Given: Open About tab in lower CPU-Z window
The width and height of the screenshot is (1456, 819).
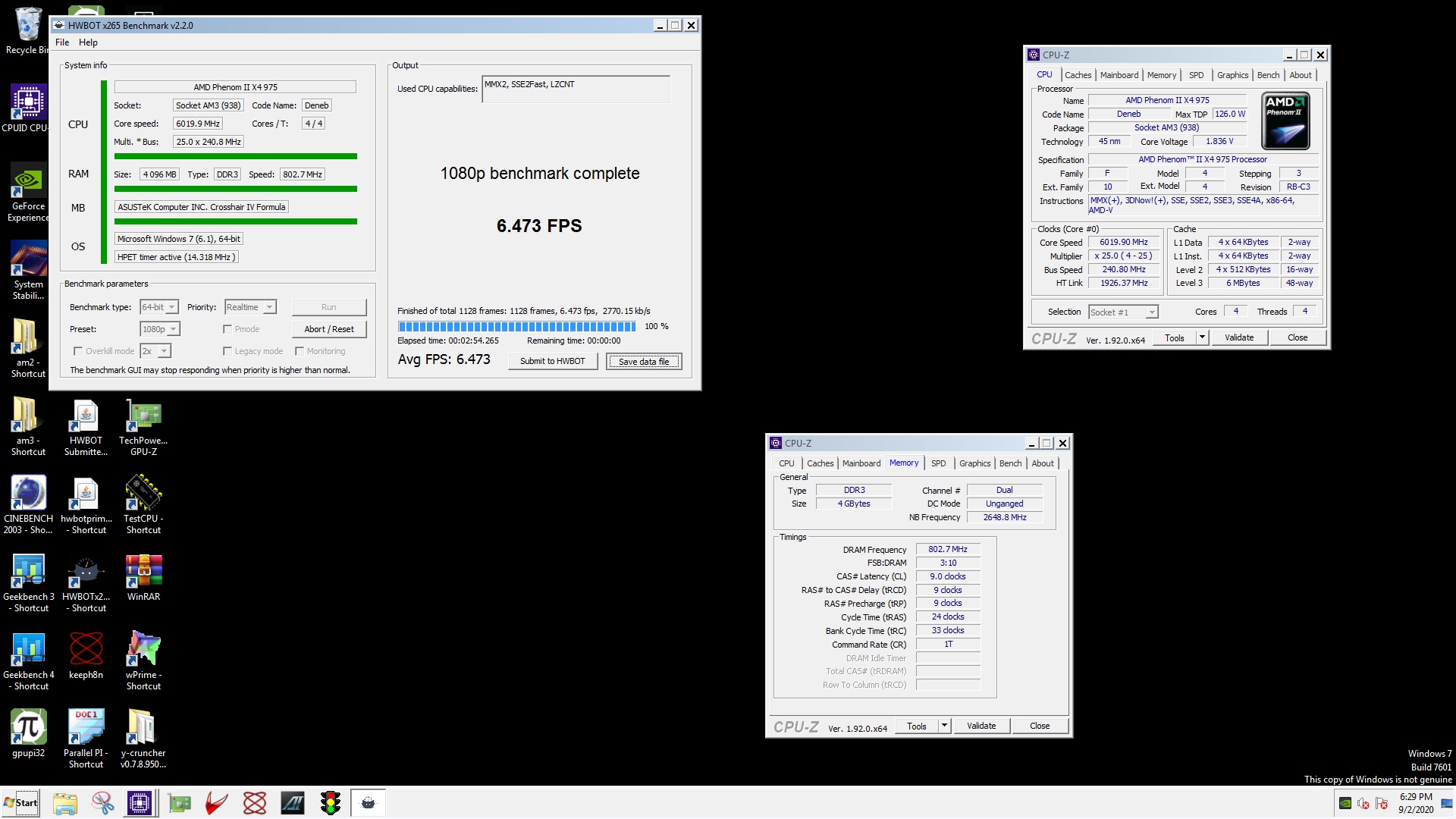Looking at the screenshot, I should (x=1043, y=463).
